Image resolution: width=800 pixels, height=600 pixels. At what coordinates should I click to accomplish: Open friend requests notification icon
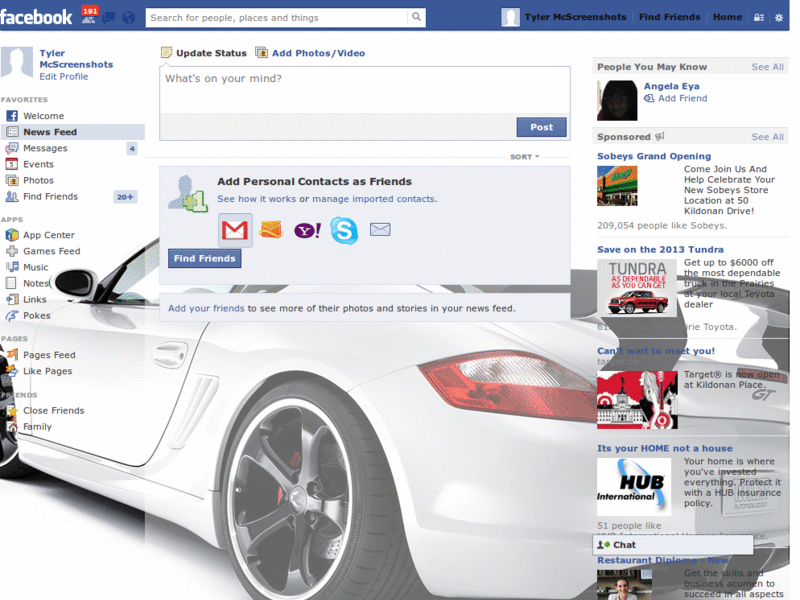88,17
